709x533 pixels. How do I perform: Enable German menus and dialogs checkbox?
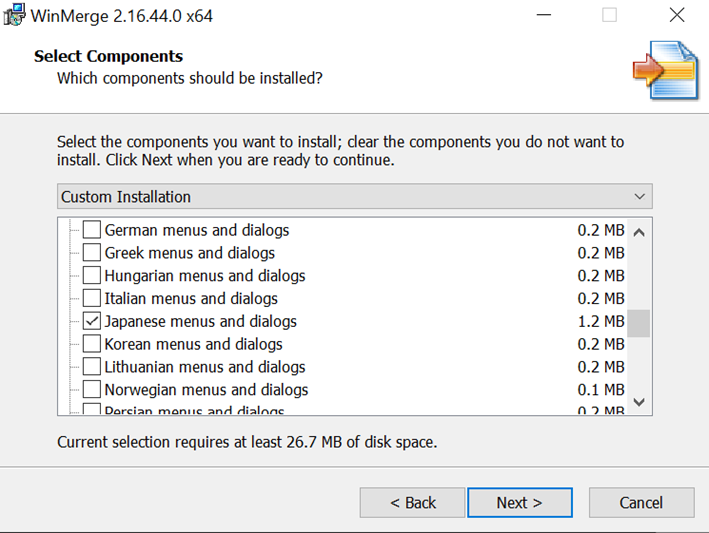coord(92,230)
